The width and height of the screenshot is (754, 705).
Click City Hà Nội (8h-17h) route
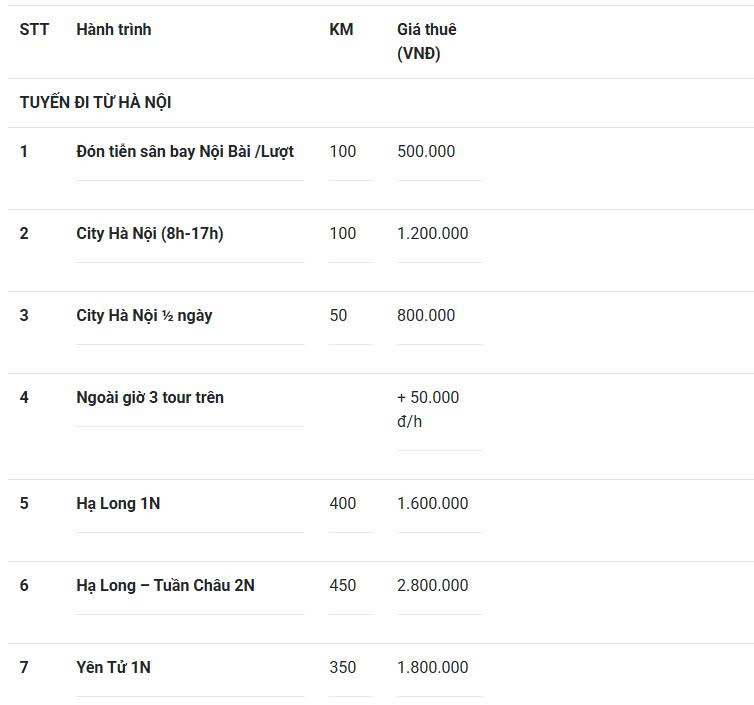[150, 234]
